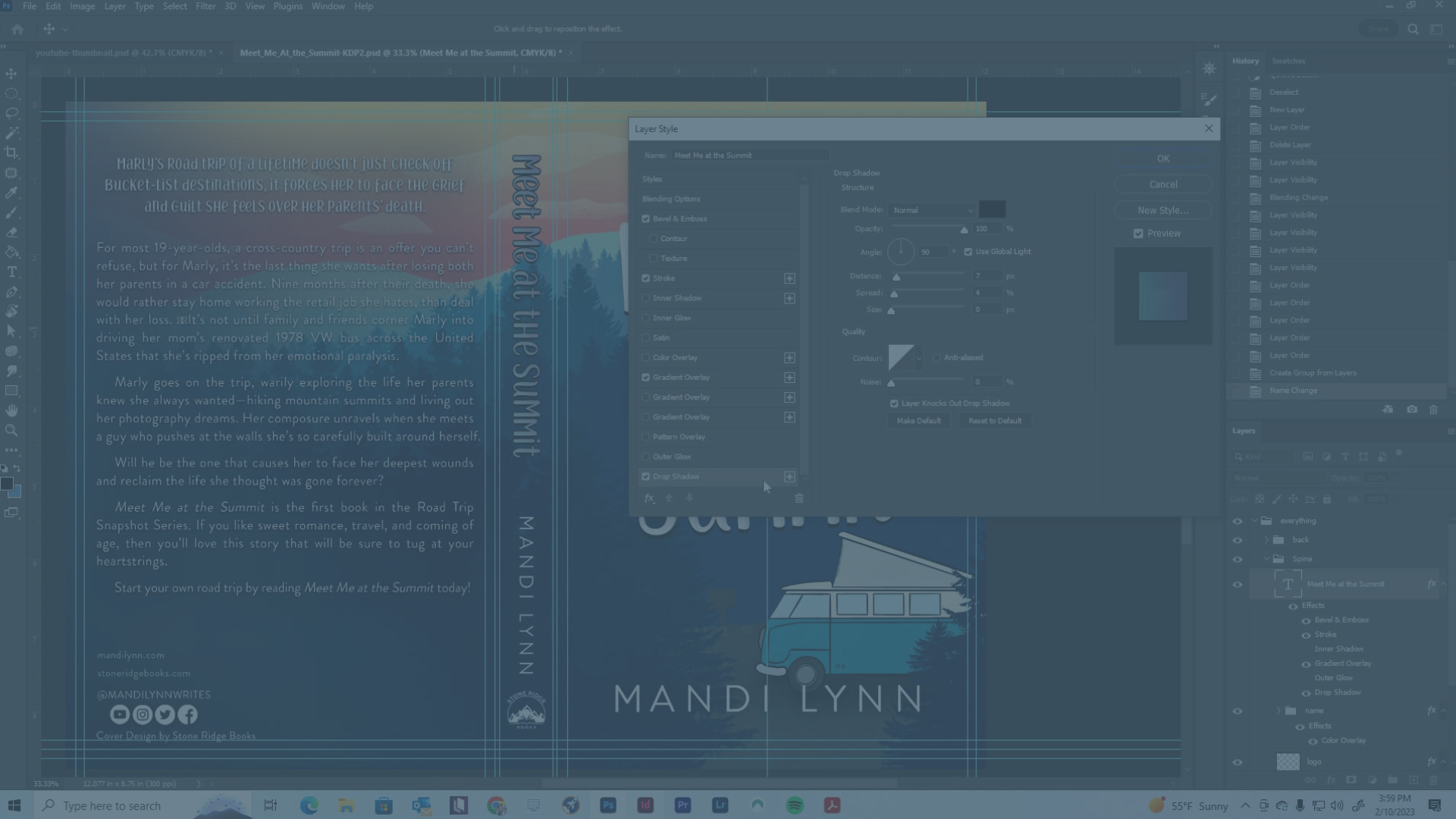This screenshot has width=1456, height=819.
Task: Open the layer blending mode dropdown in Layers panel
Action: tap(1276, 478)
